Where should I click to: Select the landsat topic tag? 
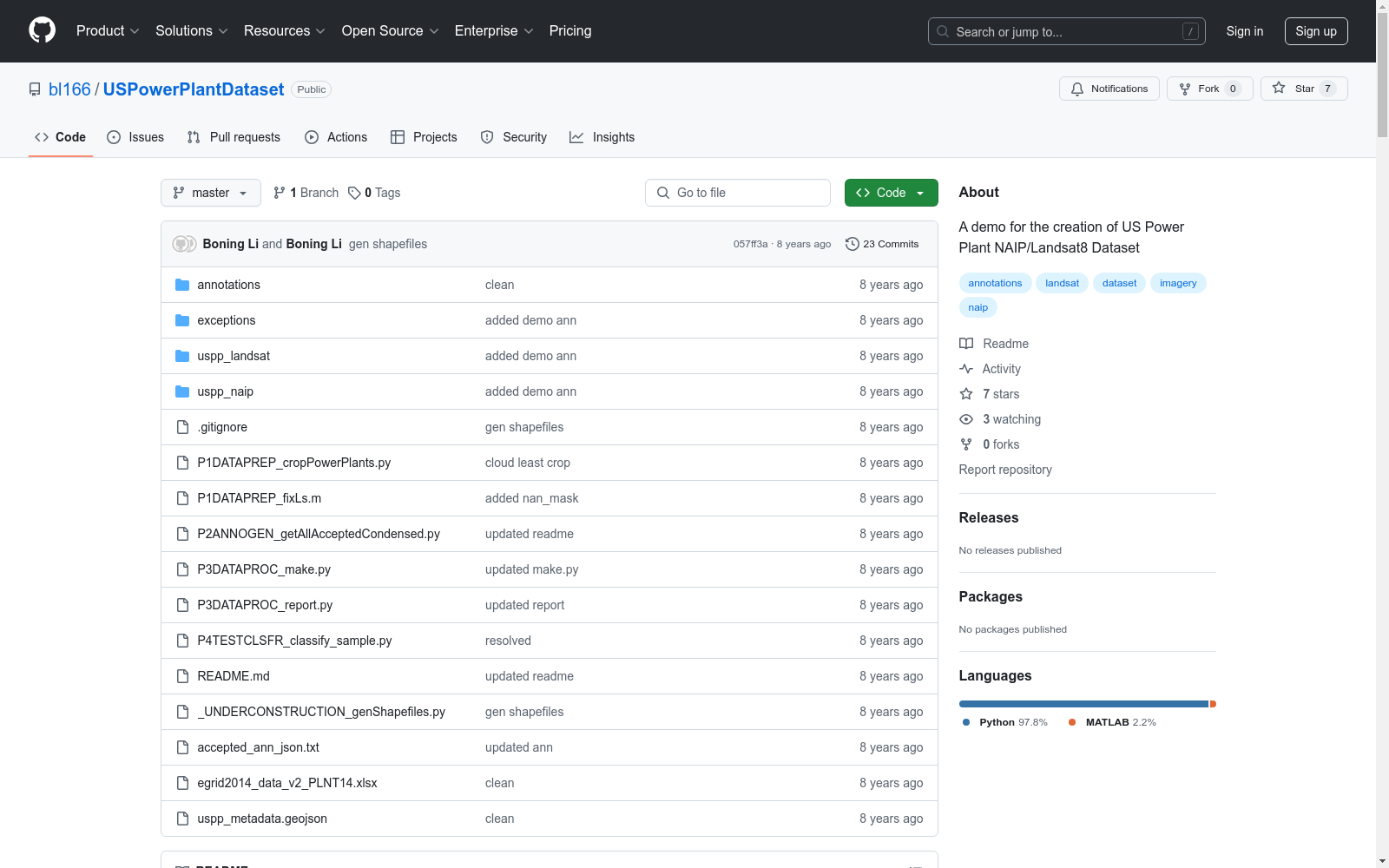[x=1063, y=283]
